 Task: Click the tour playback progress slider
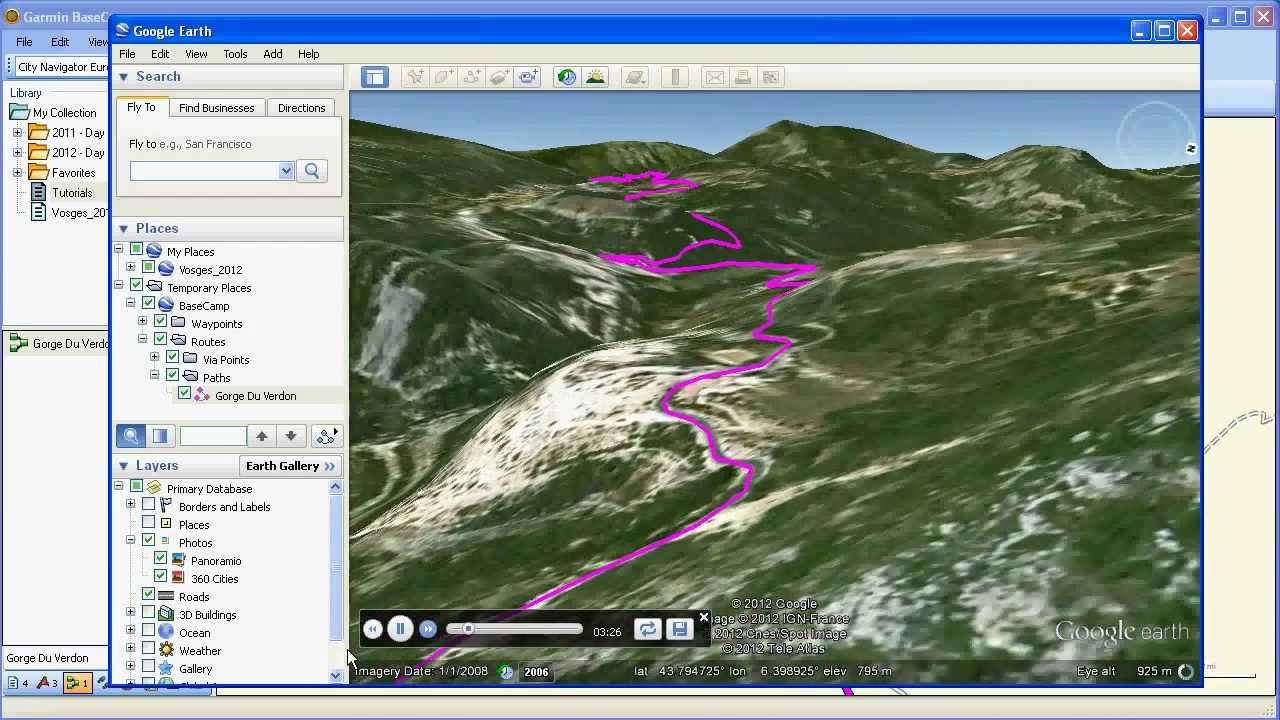point(514,629)
